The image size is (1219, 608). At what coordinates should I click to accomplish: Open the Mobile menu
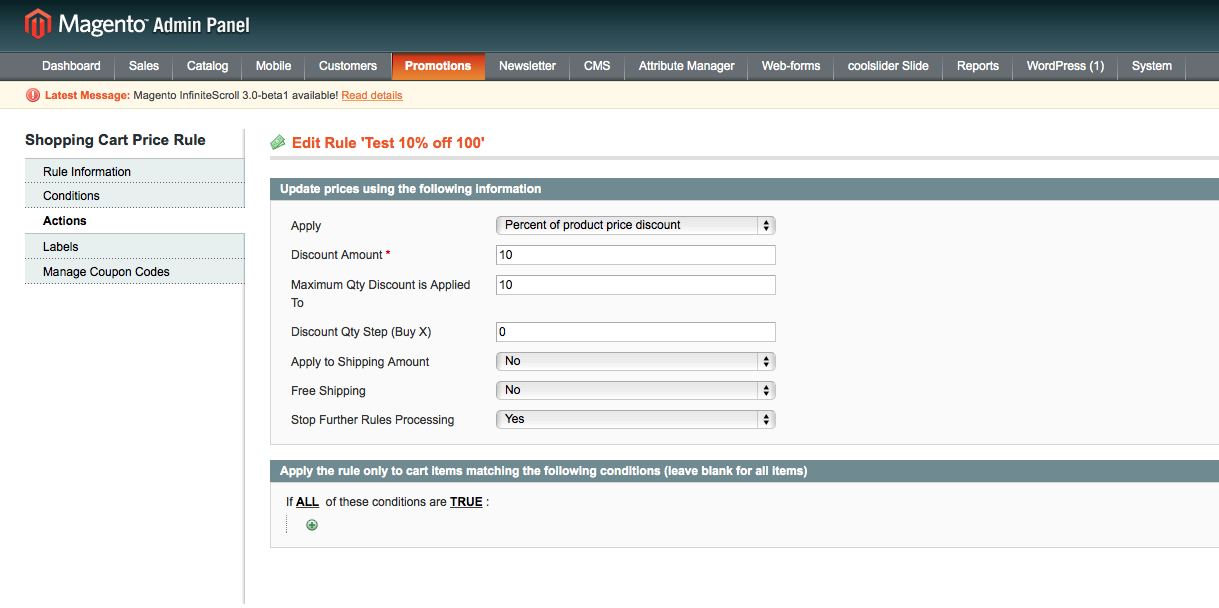(x=273, y=66)
